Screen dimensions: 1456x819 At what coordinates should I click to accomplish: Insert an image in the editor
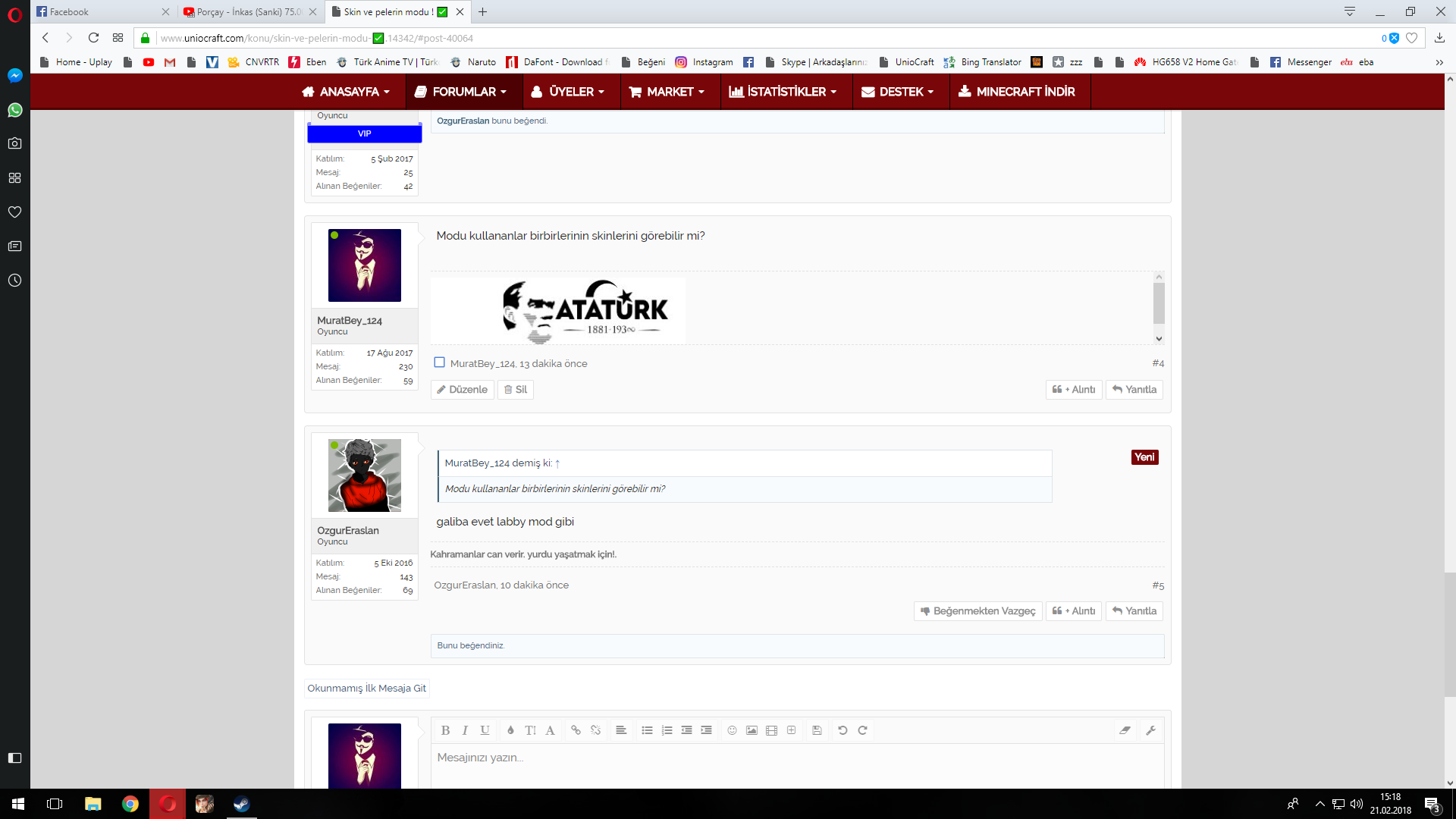click(x=752, y=730)
